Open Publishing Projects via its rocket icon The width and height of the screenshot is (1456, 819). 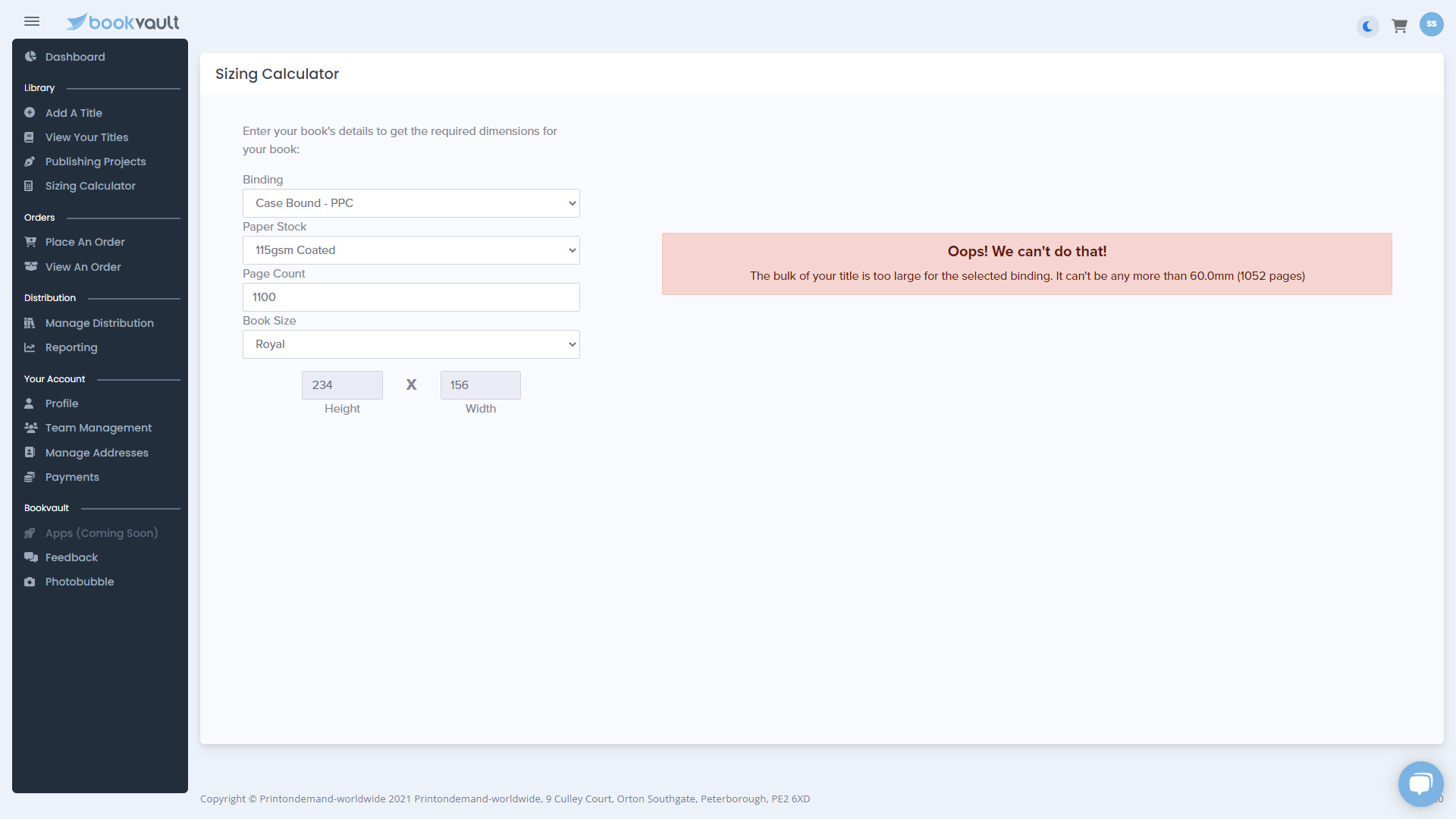pos(30,162)
